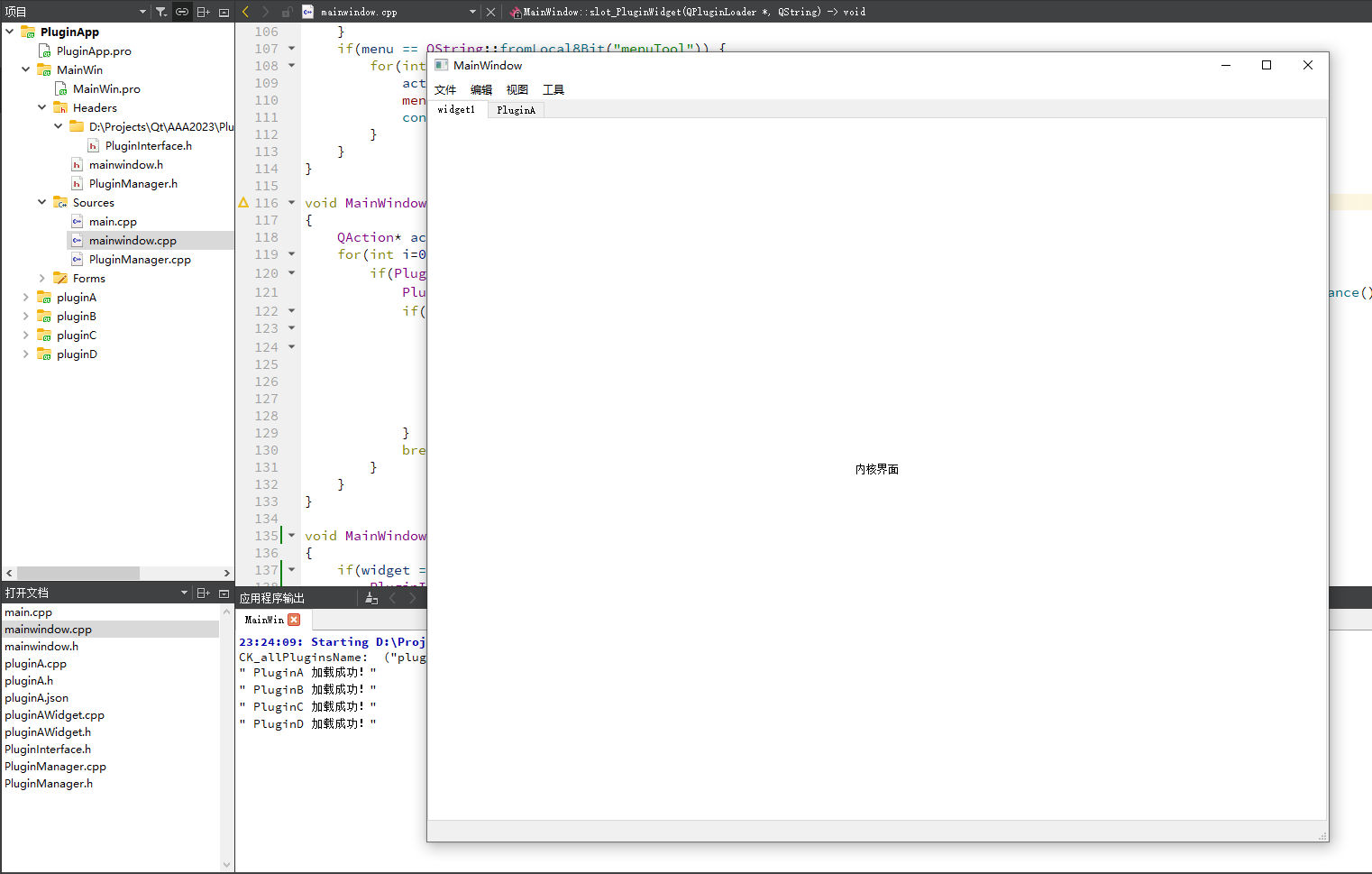
Task: Open the mainwindow.cpp document dropdown
Action: point(472,12)
